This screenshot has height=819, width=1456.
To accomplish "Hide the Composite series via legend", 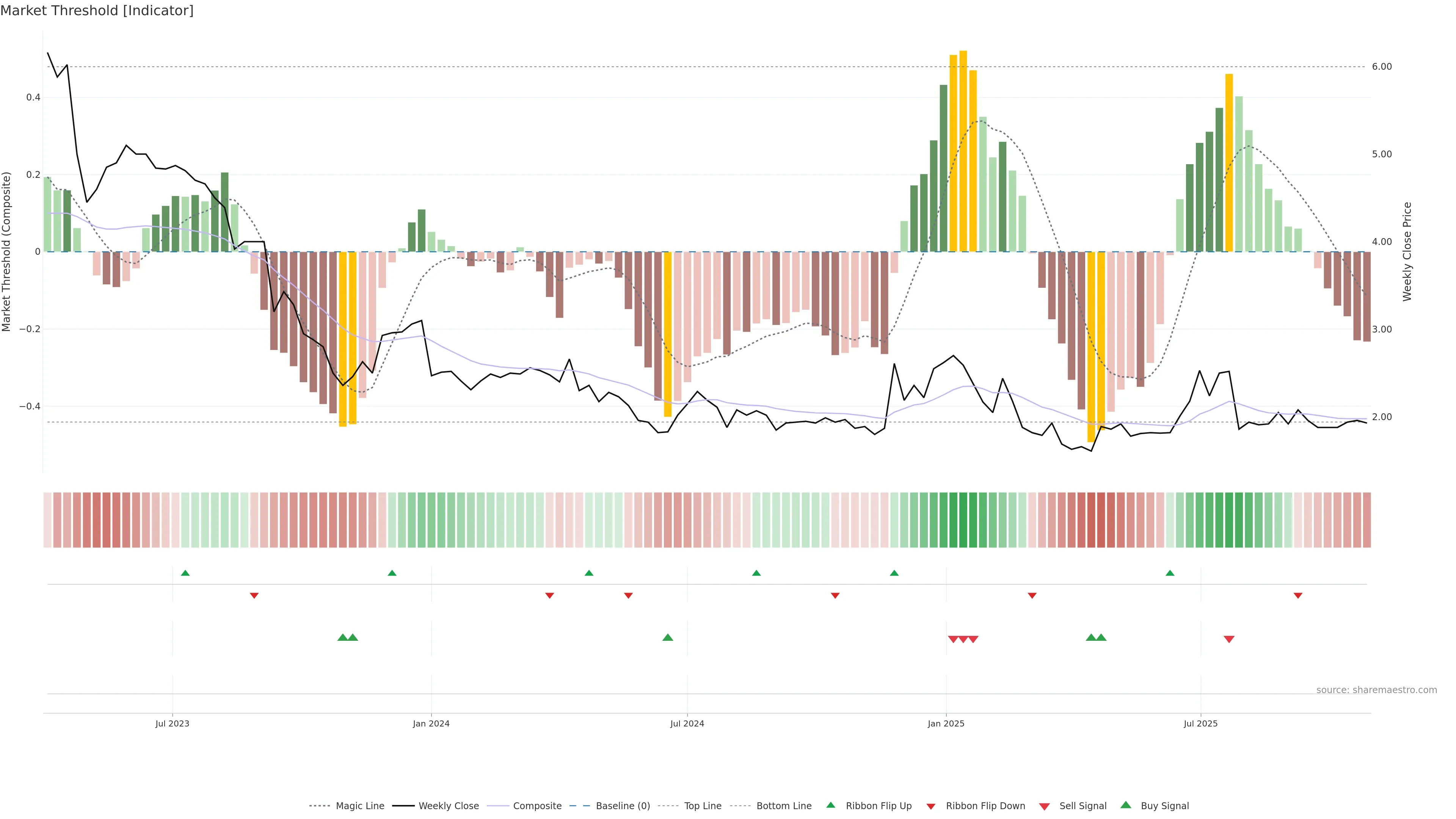I will coord(537,806).
